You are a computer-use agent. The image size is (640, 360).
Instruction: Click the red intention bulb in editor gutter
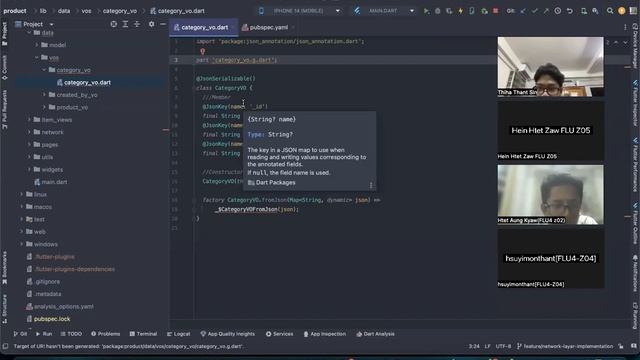pos(202,51)
